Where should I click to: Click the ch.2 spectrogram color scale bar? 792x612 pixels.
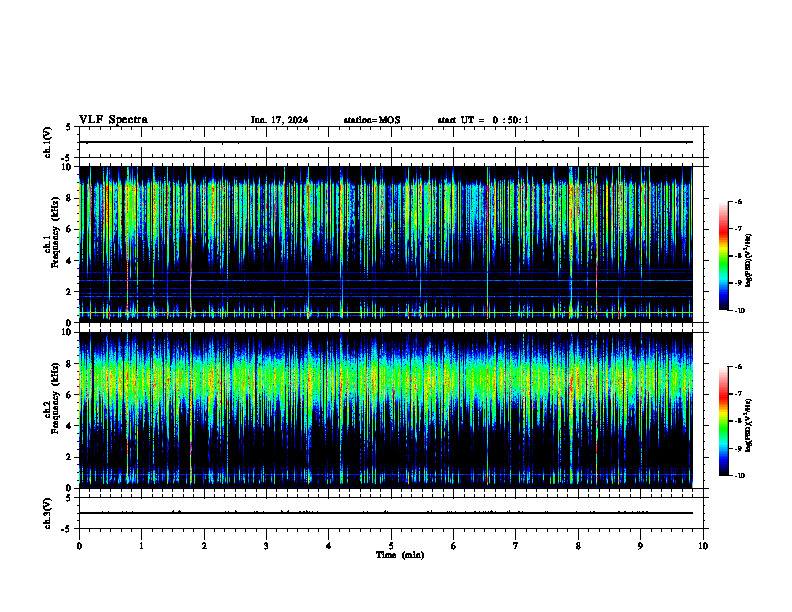tap(724, 421)
